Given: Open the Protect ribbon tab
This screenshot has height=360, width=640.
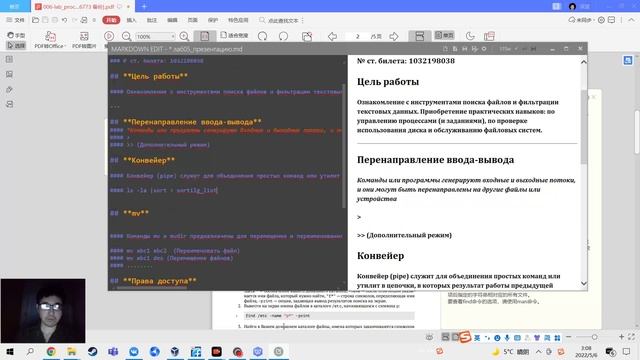Looking at the screenshot, I should [213, 20].
